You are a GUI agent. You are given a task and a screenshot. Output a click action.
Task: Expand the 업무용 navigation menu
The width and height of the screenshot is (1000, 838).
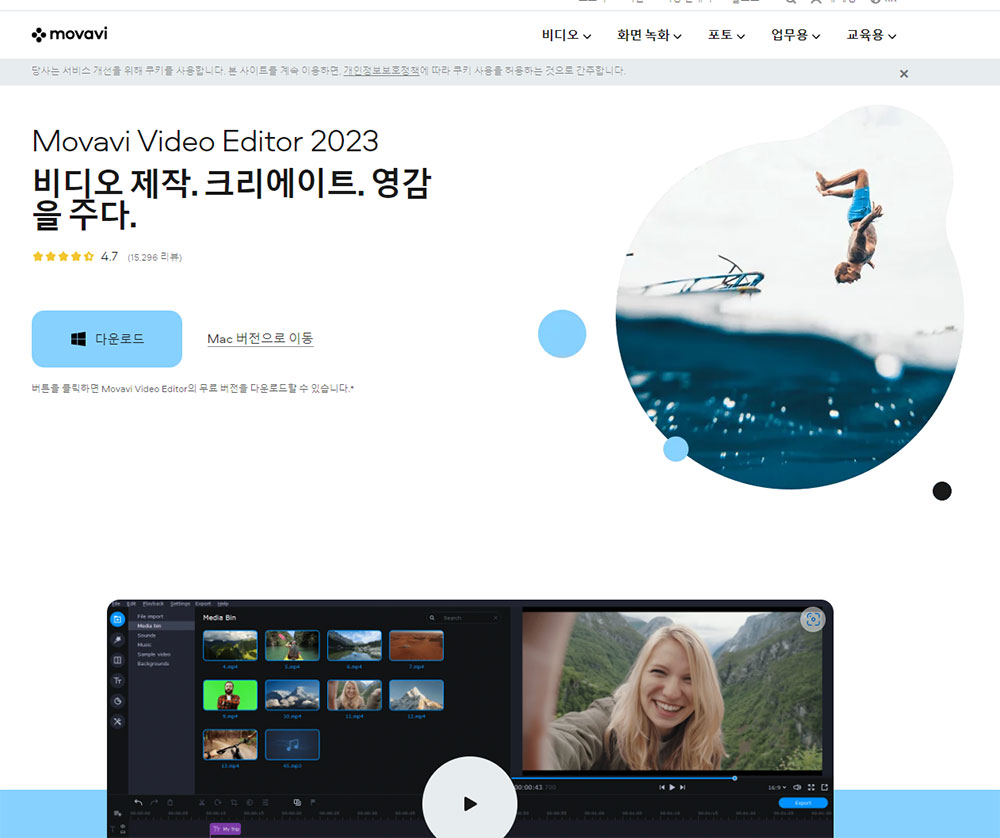coord(795,35)
